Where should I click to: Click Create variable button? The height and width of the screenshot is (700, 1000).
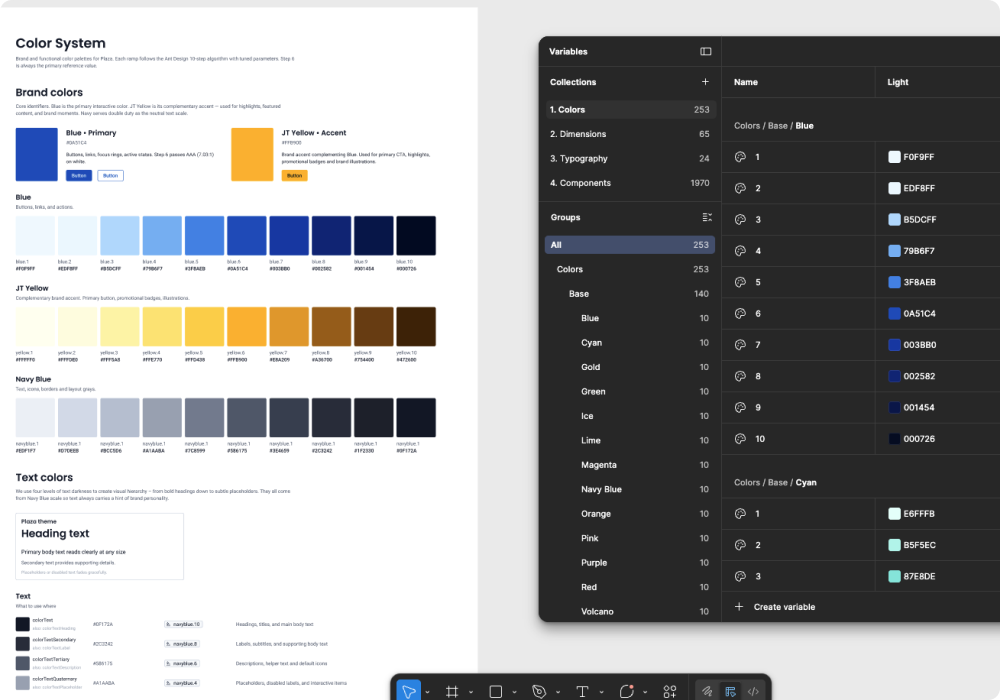point(775,607)
